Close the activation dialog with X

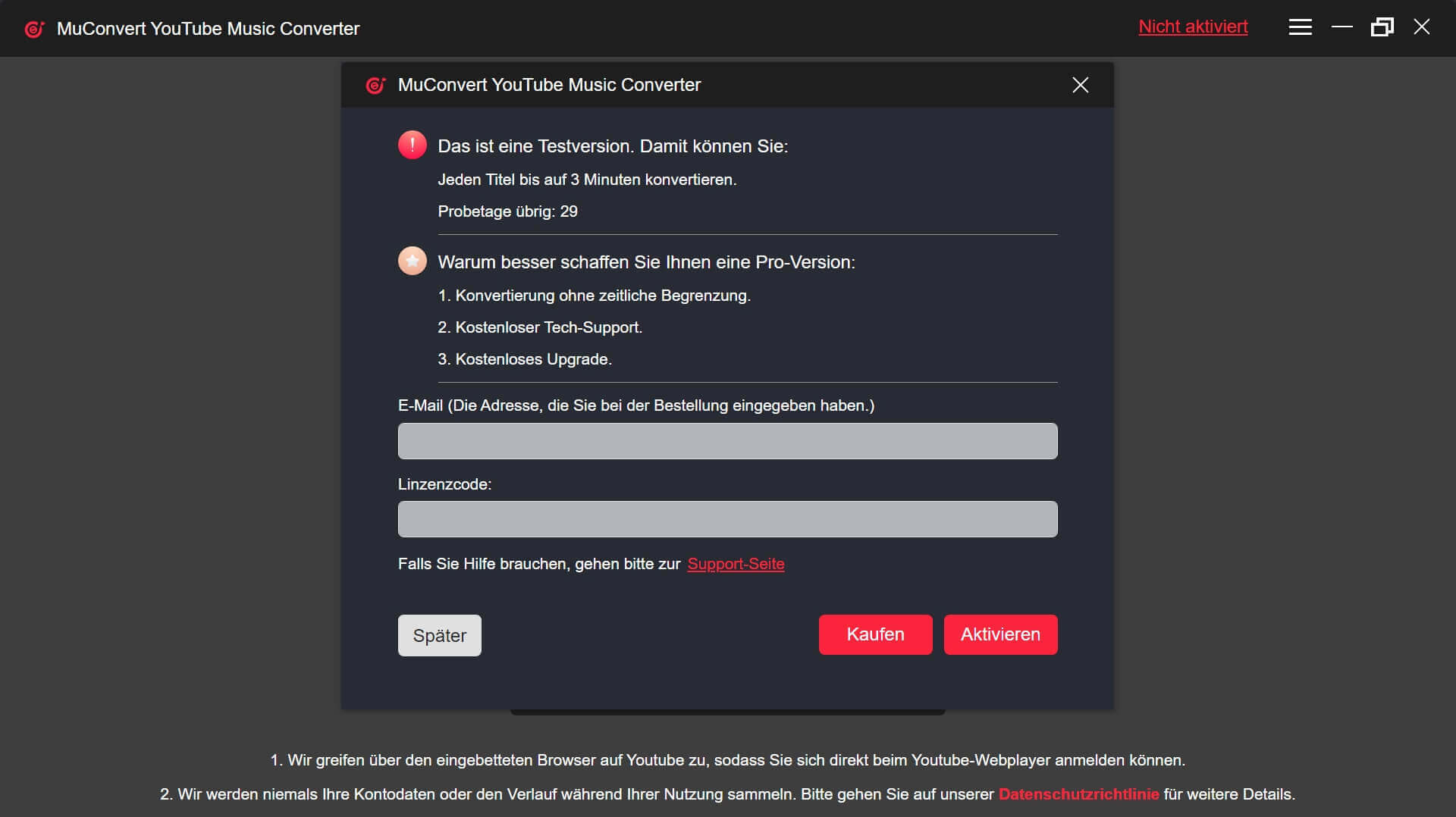1080,85
